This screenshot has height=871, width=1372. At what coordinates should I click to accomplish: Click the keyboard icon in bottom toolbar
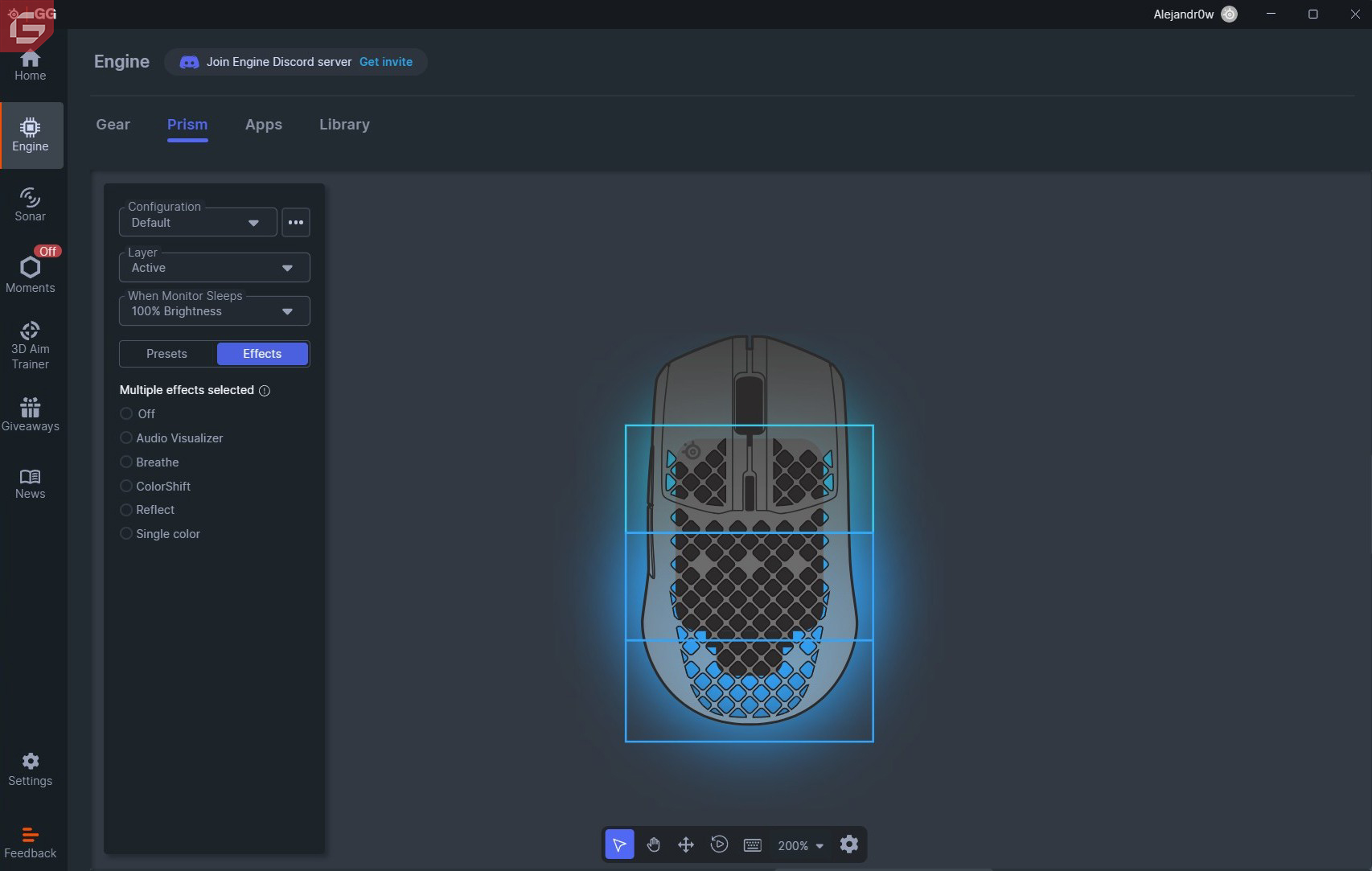753,844
